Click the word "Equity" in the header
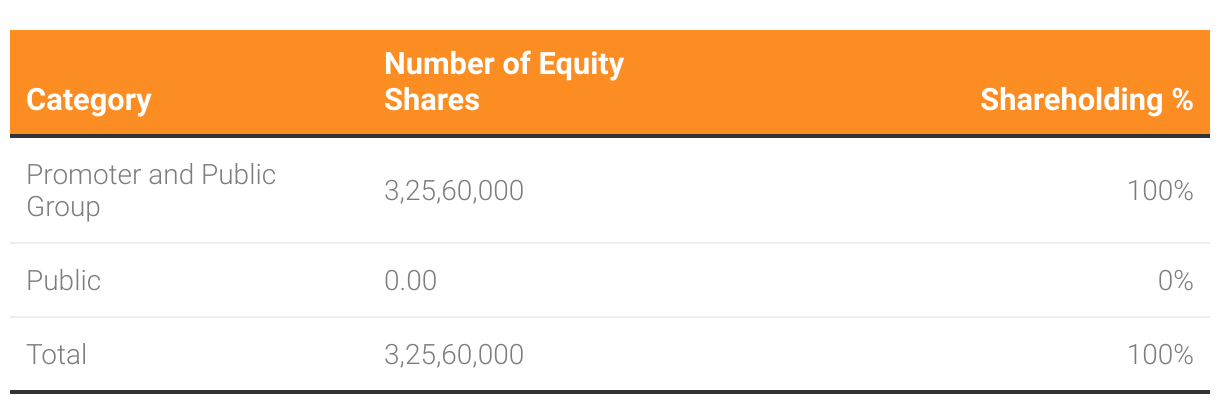This screenshot has width=1220, height=404. 581,64
